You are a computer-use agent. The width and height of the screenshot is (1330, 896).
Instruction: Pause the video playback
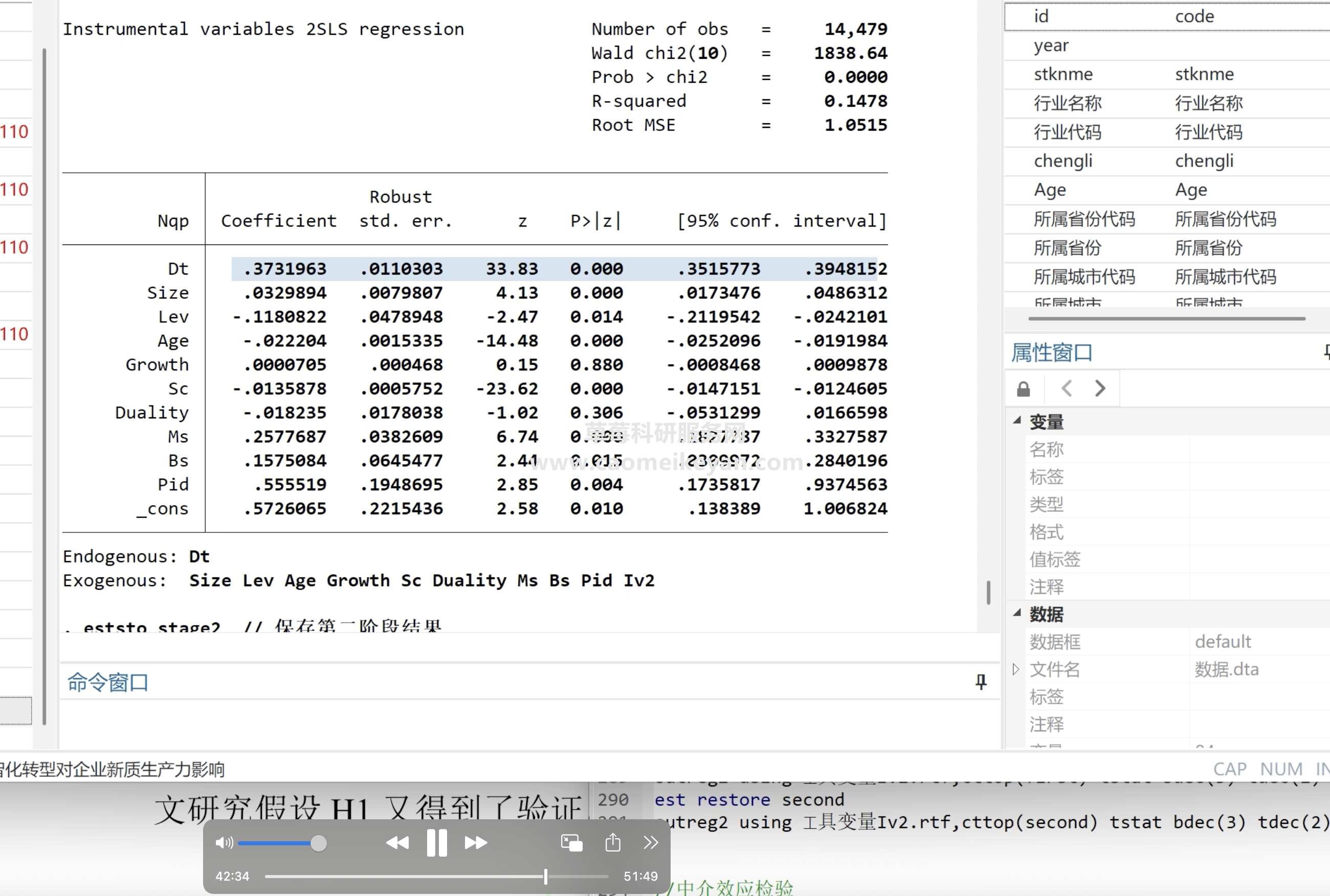pos(437,842)
